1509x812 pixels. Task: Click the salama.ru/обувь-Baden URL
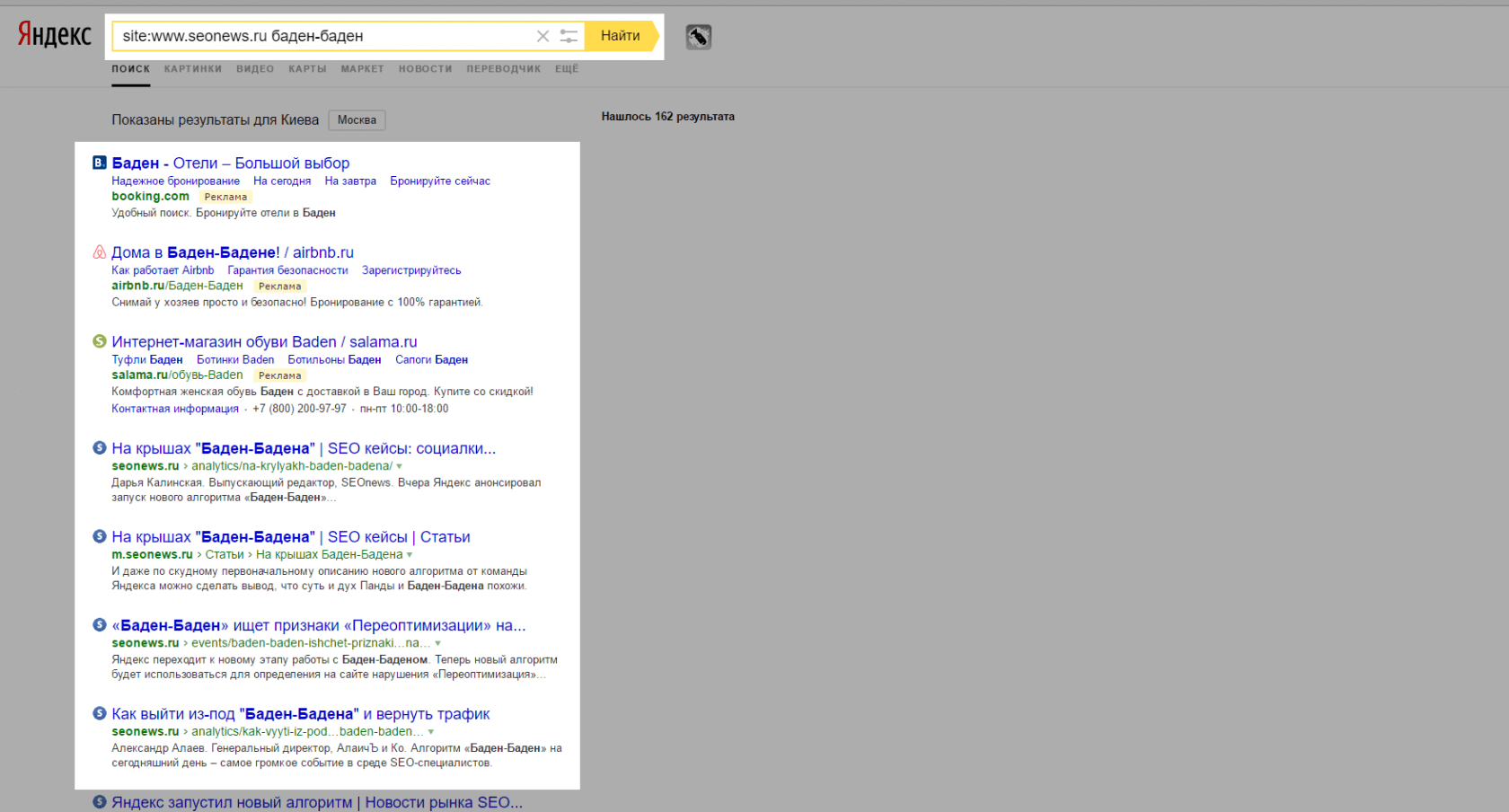[x=177, y=375]
